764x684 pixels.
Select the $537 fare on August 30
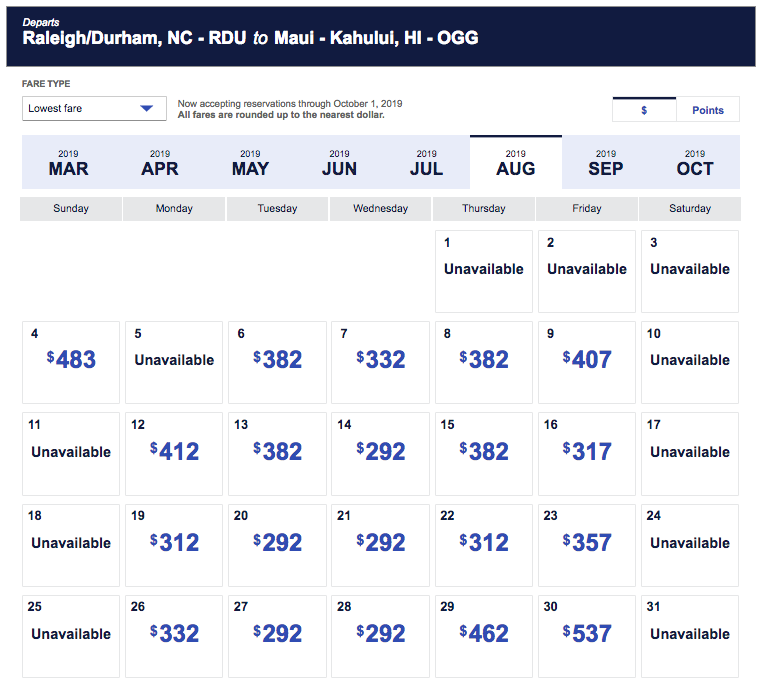click(587, 634)
